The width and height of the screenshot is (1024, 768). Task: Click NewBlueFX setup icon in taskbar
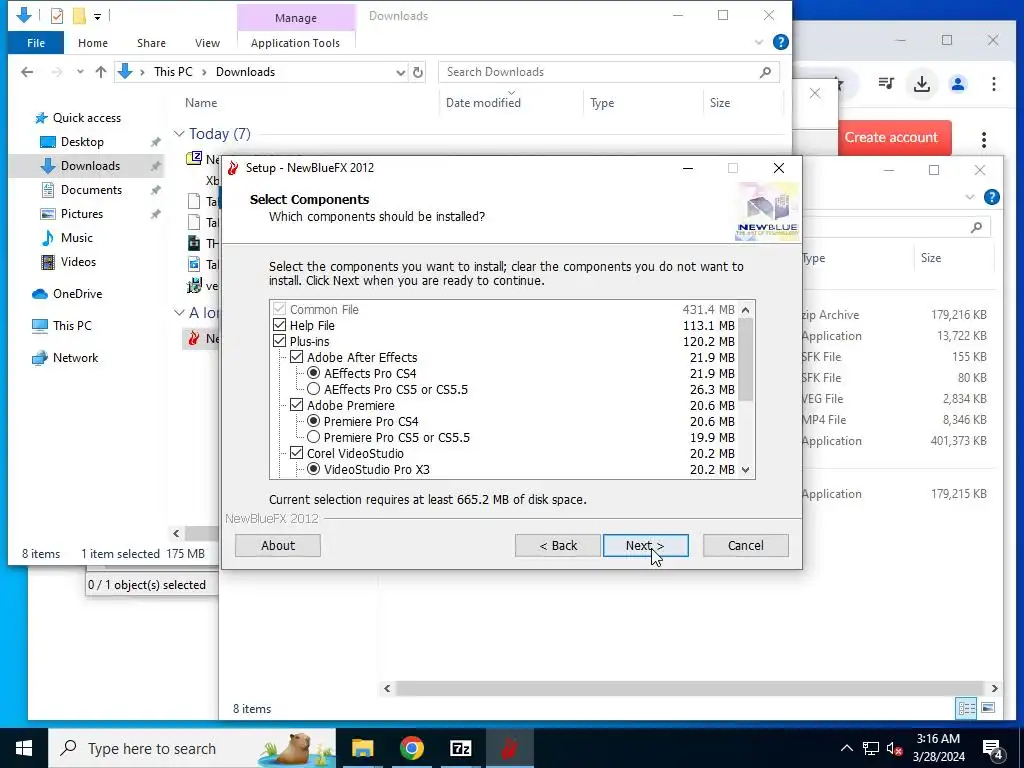pos(509,748)
